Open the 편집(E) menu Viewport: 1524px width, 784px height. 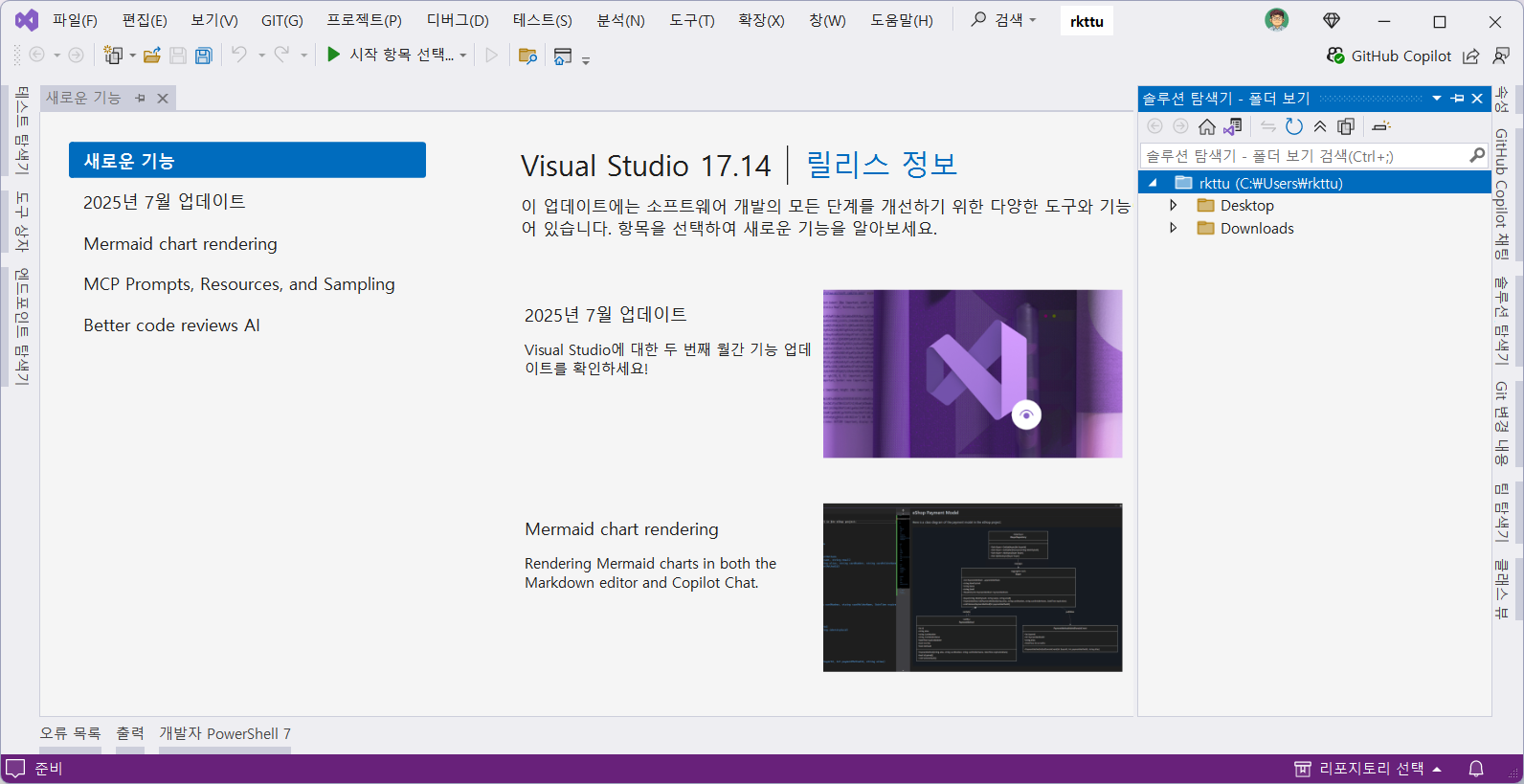[145, 20]
